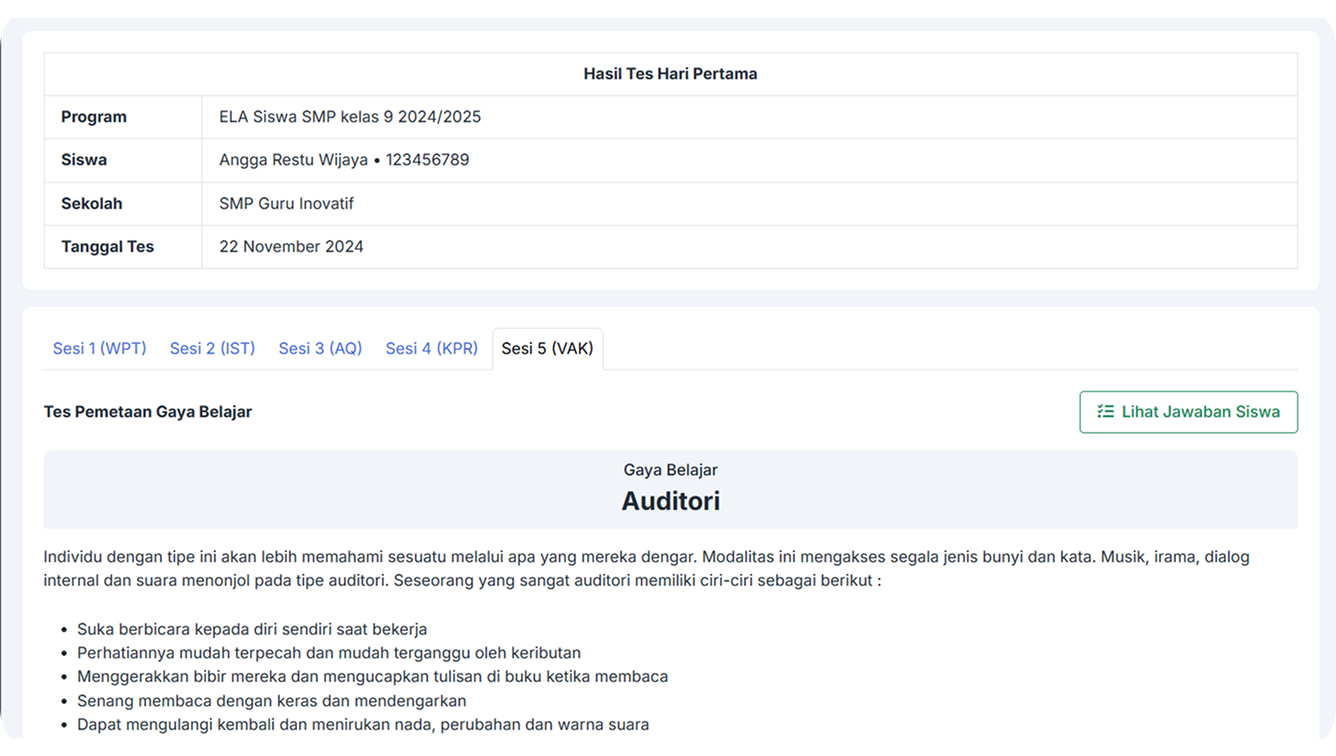Click the bullet 'Perhatiannya mudah terpecah'
Screen dimensions: 1336x756
(328, 653)
